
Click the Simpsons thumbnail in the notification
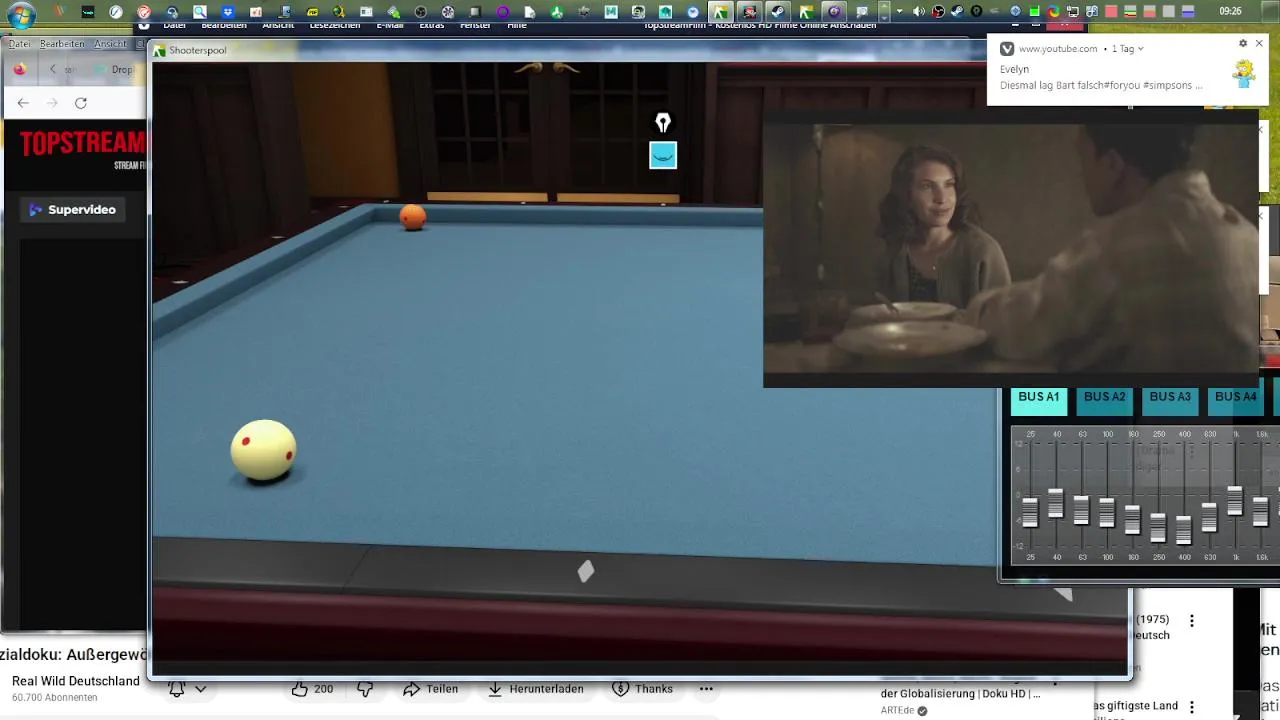(x=1244, y=74)
